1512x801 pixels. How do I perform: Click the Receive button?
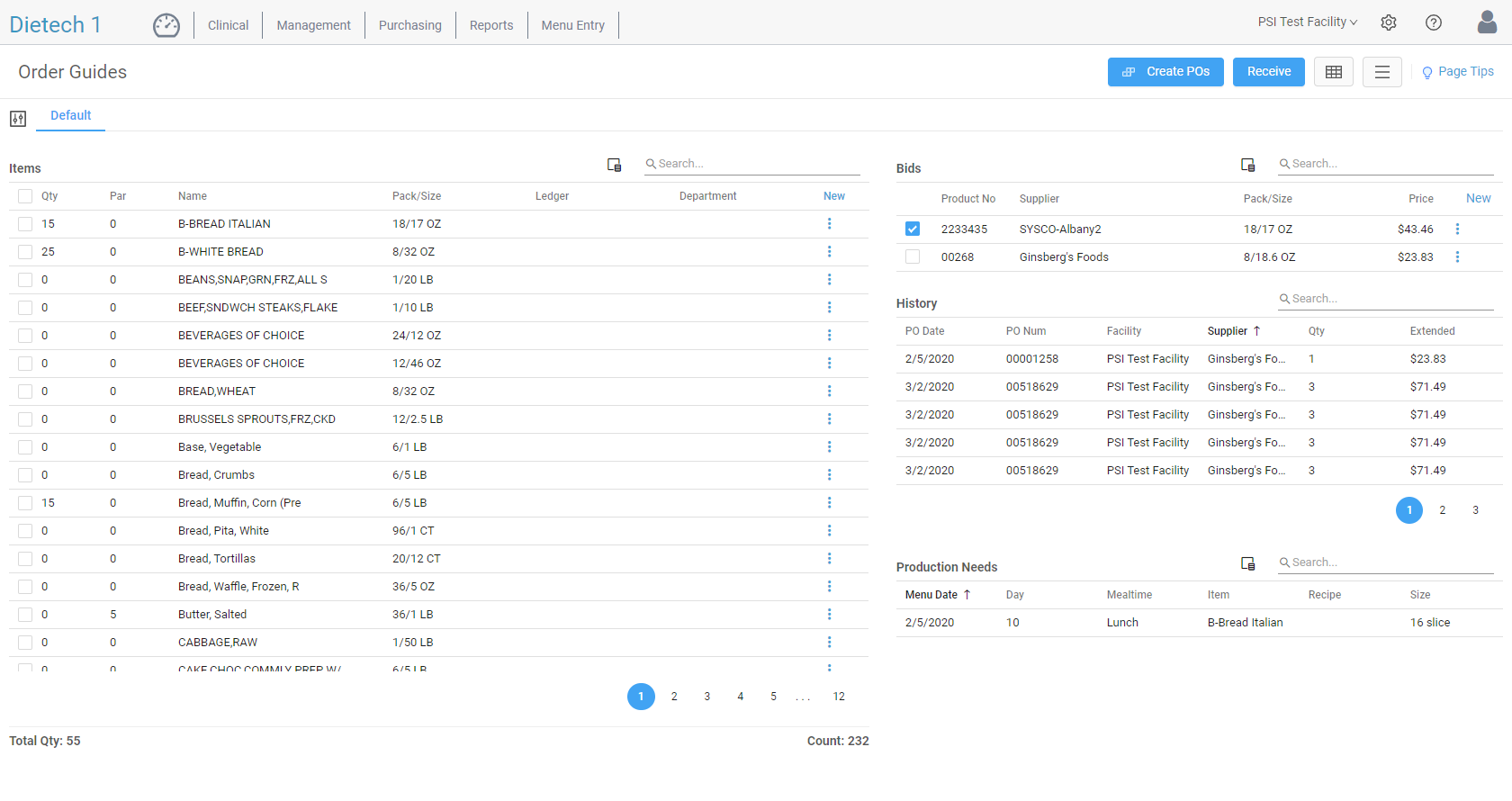pyautogui.click(x=1269, y=72)
